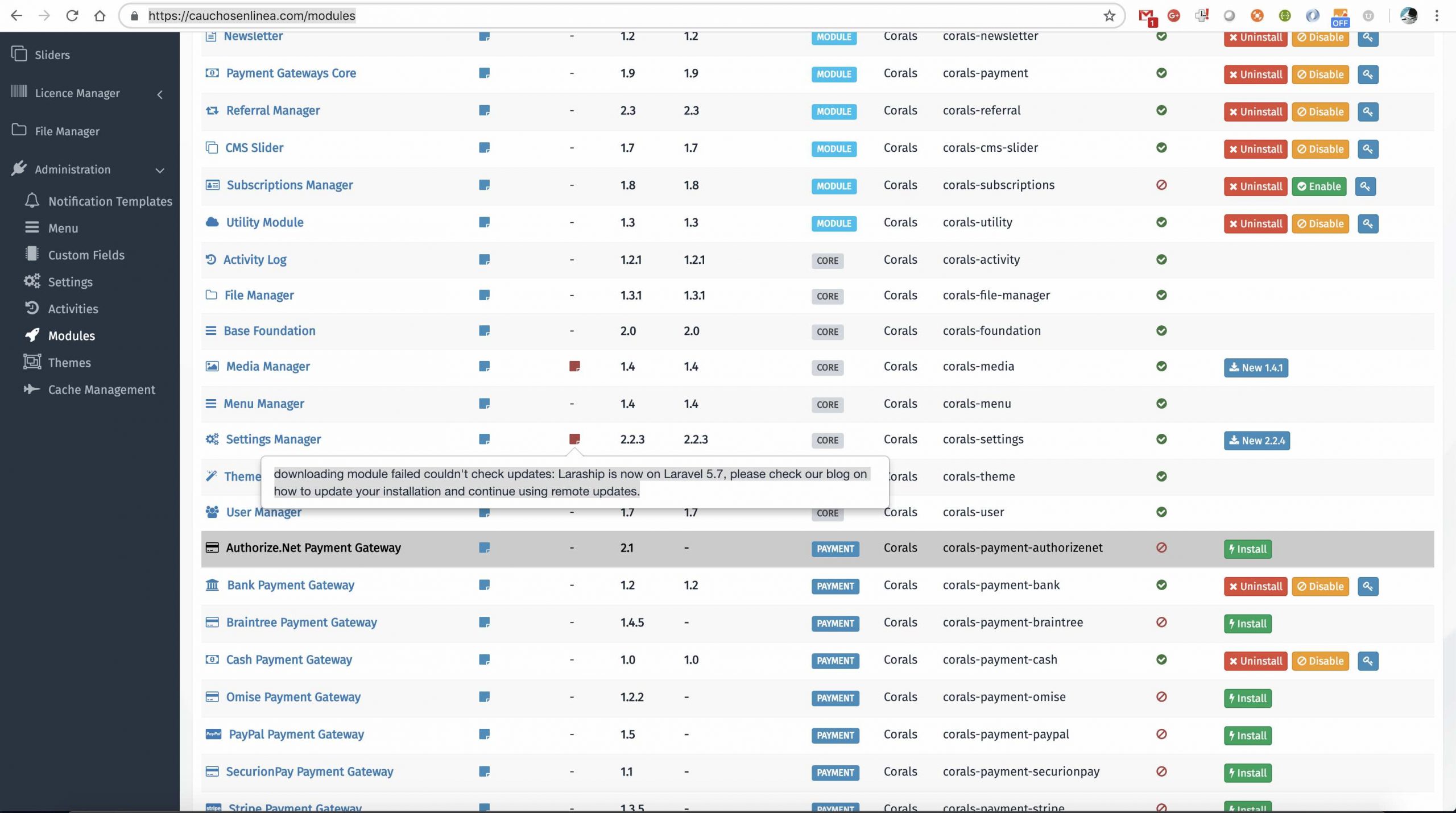1456x813 pixels.
Task: Click key icon for Utility Module
Action: pos(1368,223)
